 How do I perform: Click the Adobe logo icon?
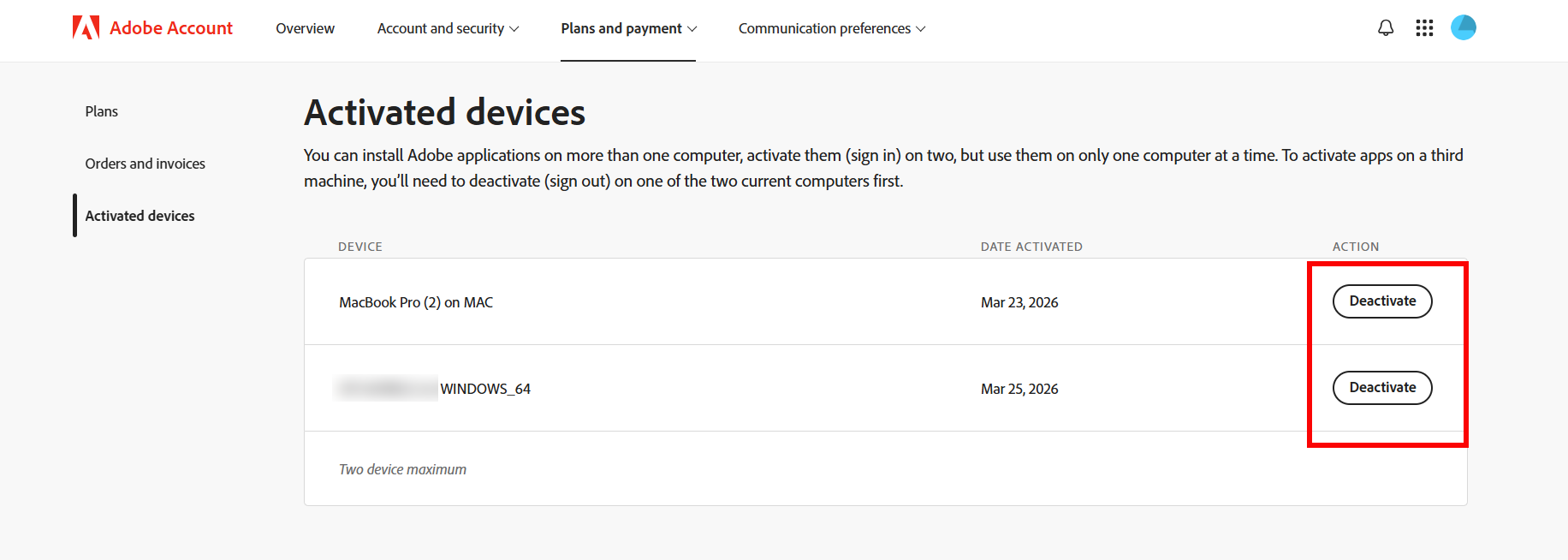(86, 28)
